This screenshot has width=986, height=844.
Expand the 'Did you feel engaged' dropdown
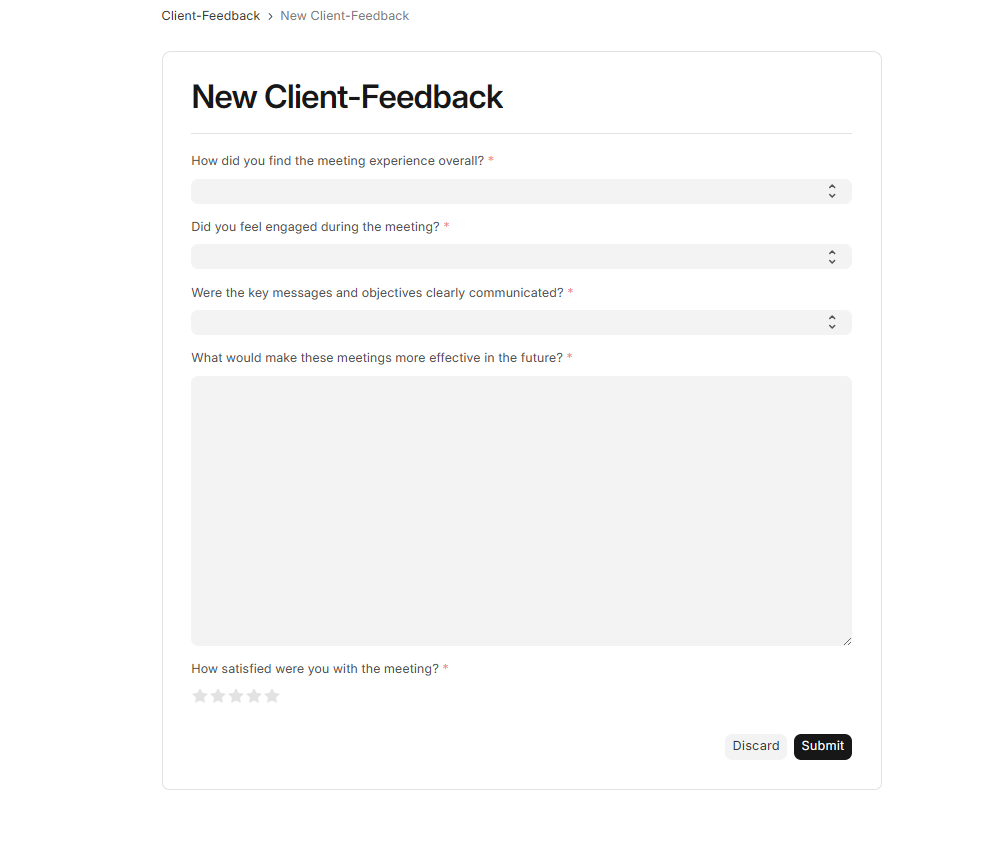tap(520, 256)
